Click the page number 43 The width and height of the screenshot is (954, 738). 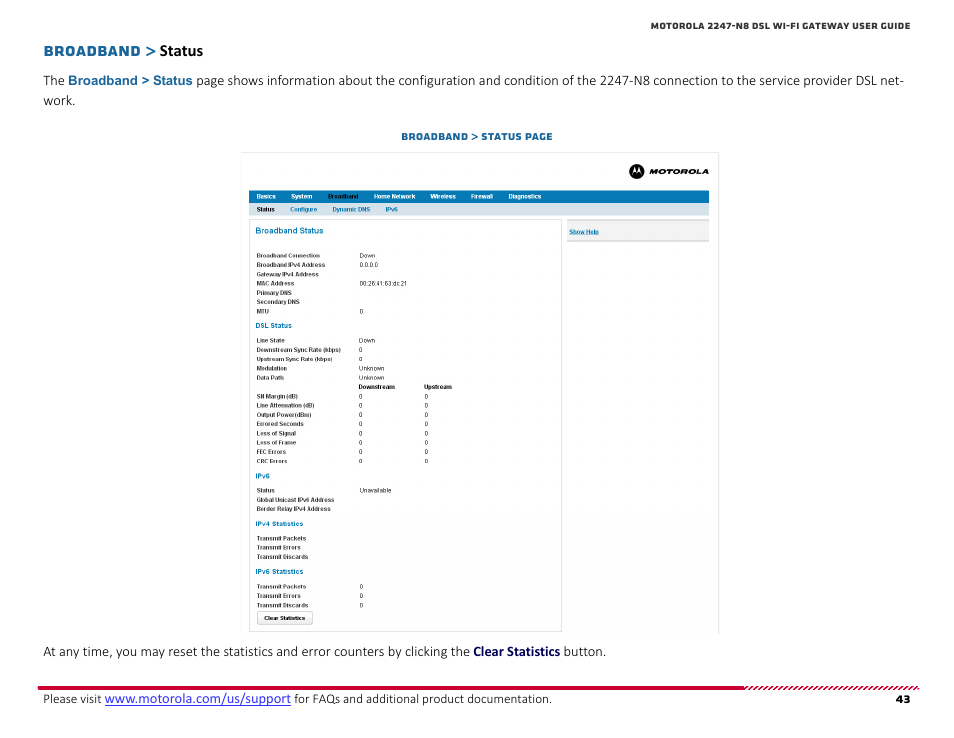coord(903,700)
